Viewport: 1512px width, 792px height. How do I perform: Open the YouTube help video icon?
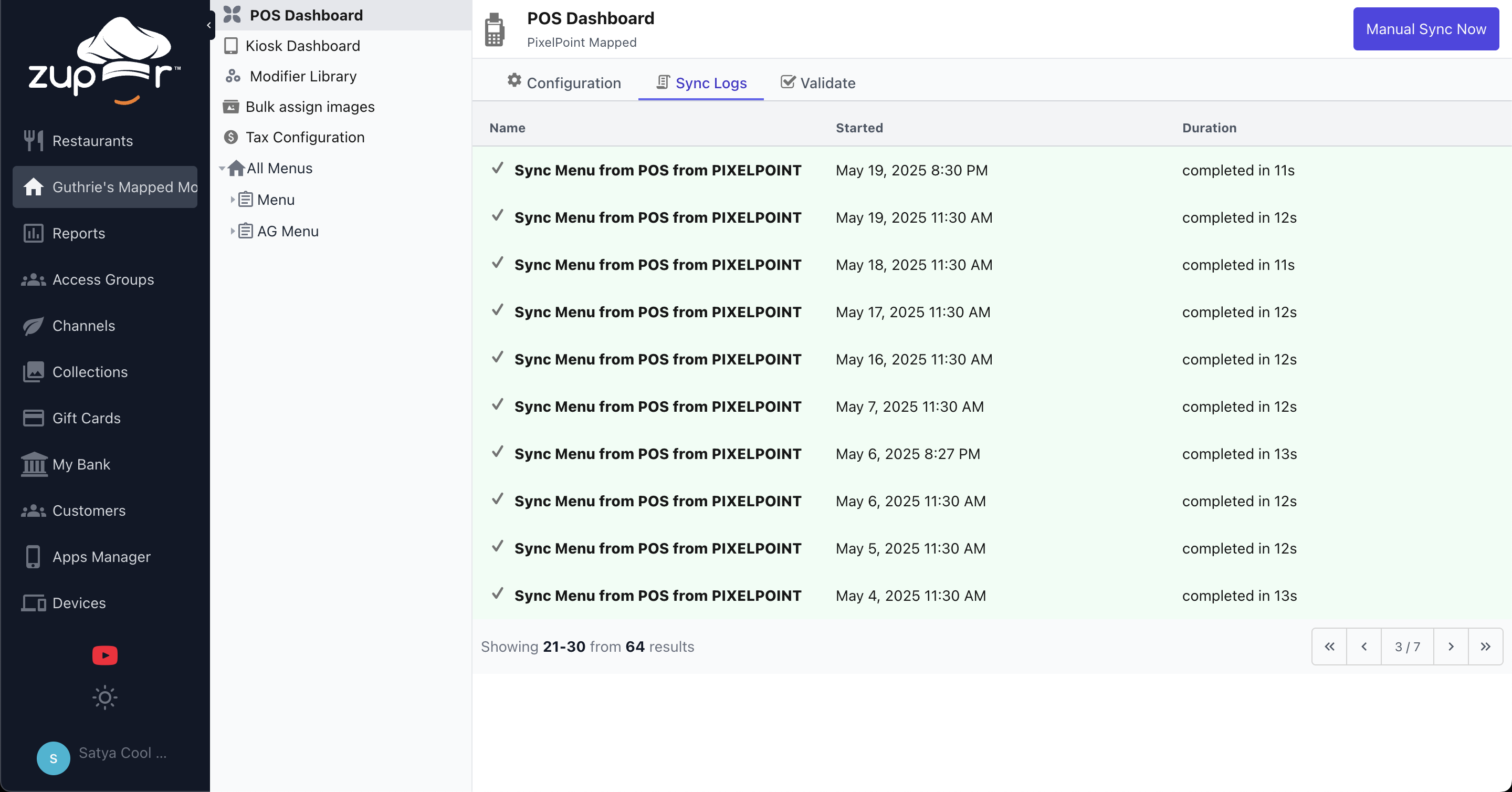(x=104, y=654)
